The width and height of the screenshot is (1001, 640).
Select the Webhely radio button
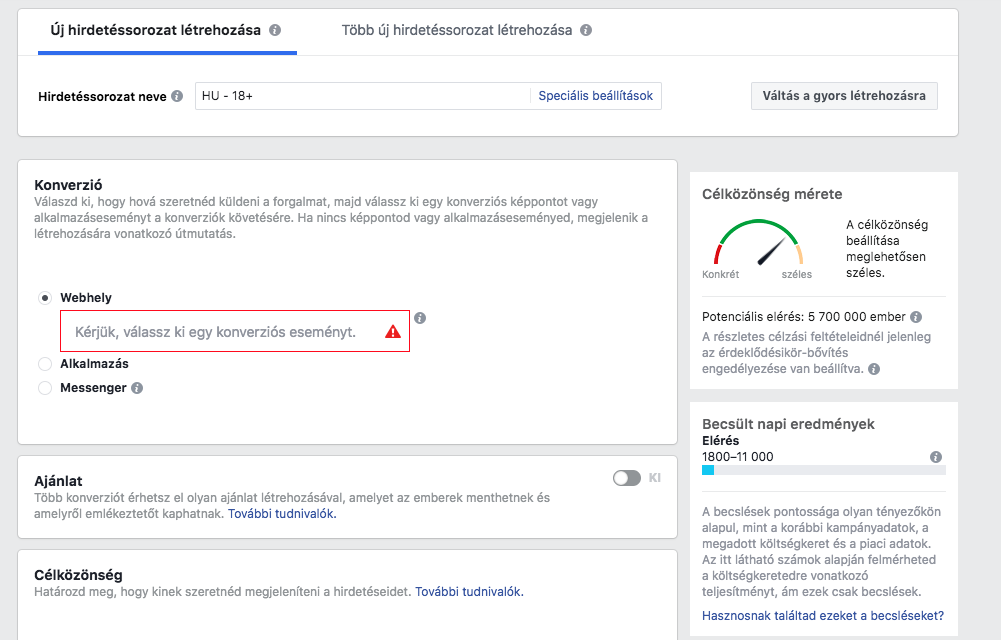click(x=45, y=298)
